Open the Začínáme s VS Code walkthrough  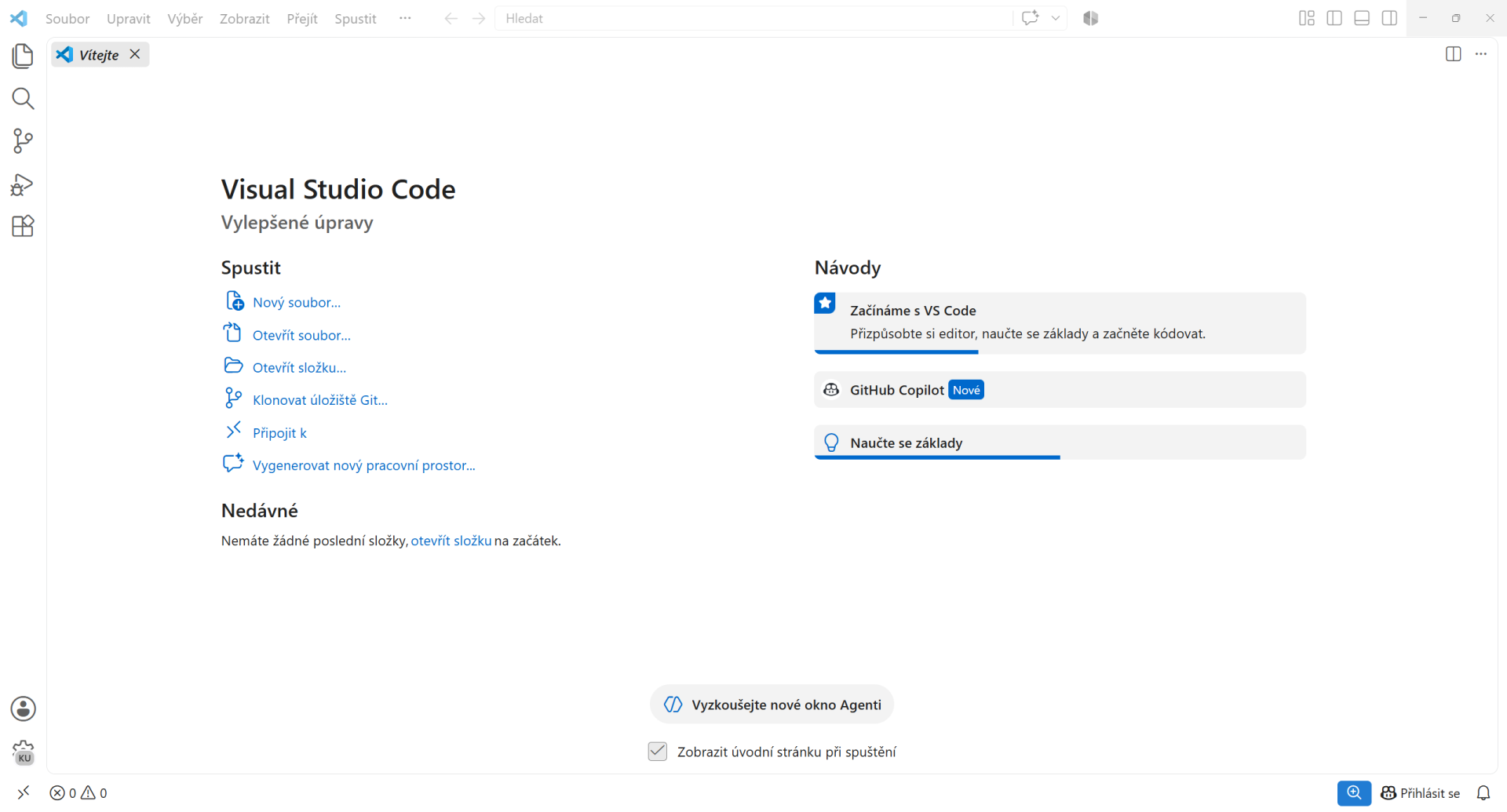(x=1060, y=323)
